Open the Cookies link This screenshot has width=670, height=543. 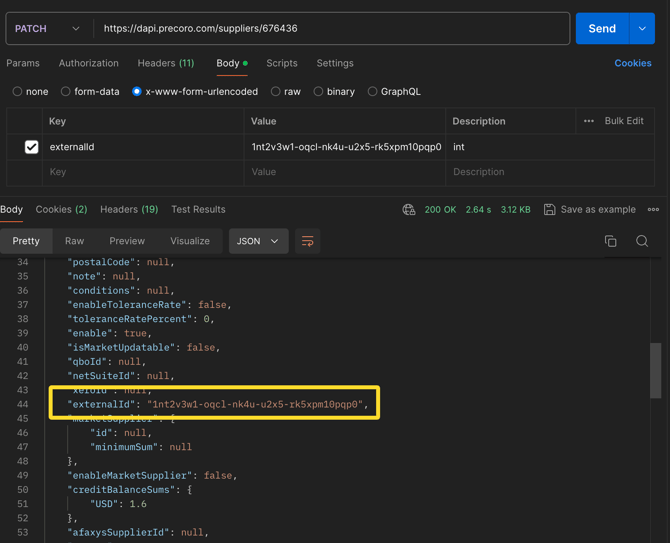click(632, 63)
